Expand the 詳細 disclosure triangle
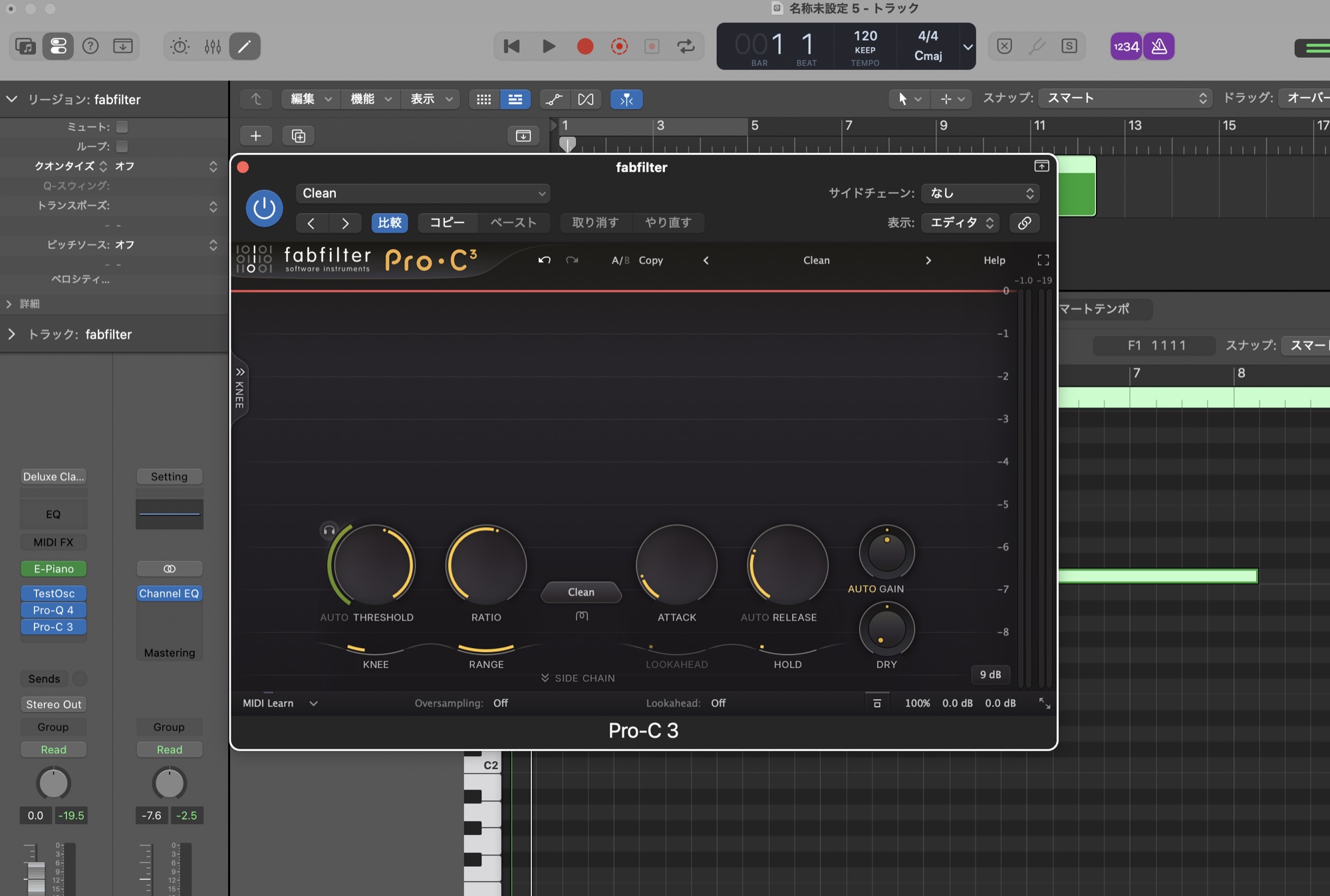 9,304
